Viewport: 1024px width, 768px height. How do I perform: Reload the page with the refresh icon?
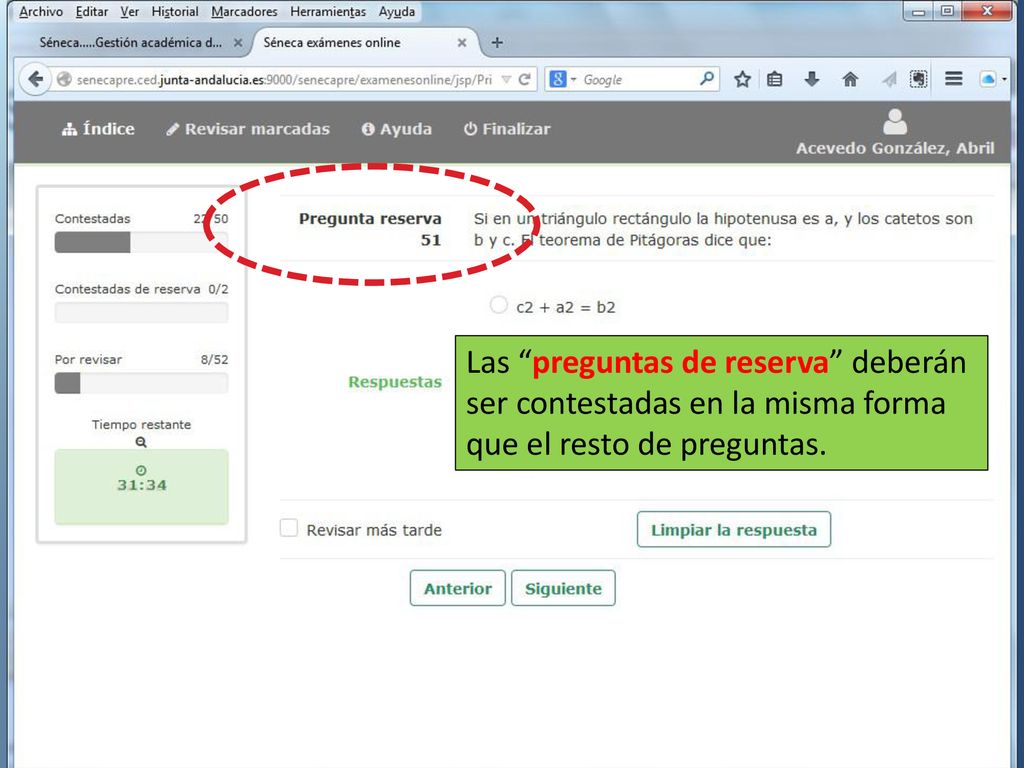click(x=524, y=80)
